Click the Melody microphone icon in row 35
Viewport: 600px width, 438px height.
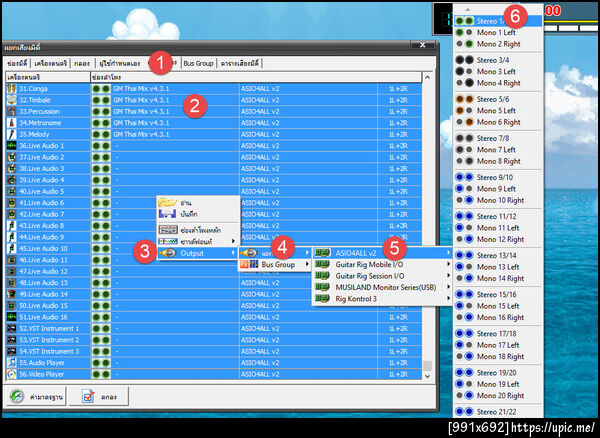[x=11, y=135]
